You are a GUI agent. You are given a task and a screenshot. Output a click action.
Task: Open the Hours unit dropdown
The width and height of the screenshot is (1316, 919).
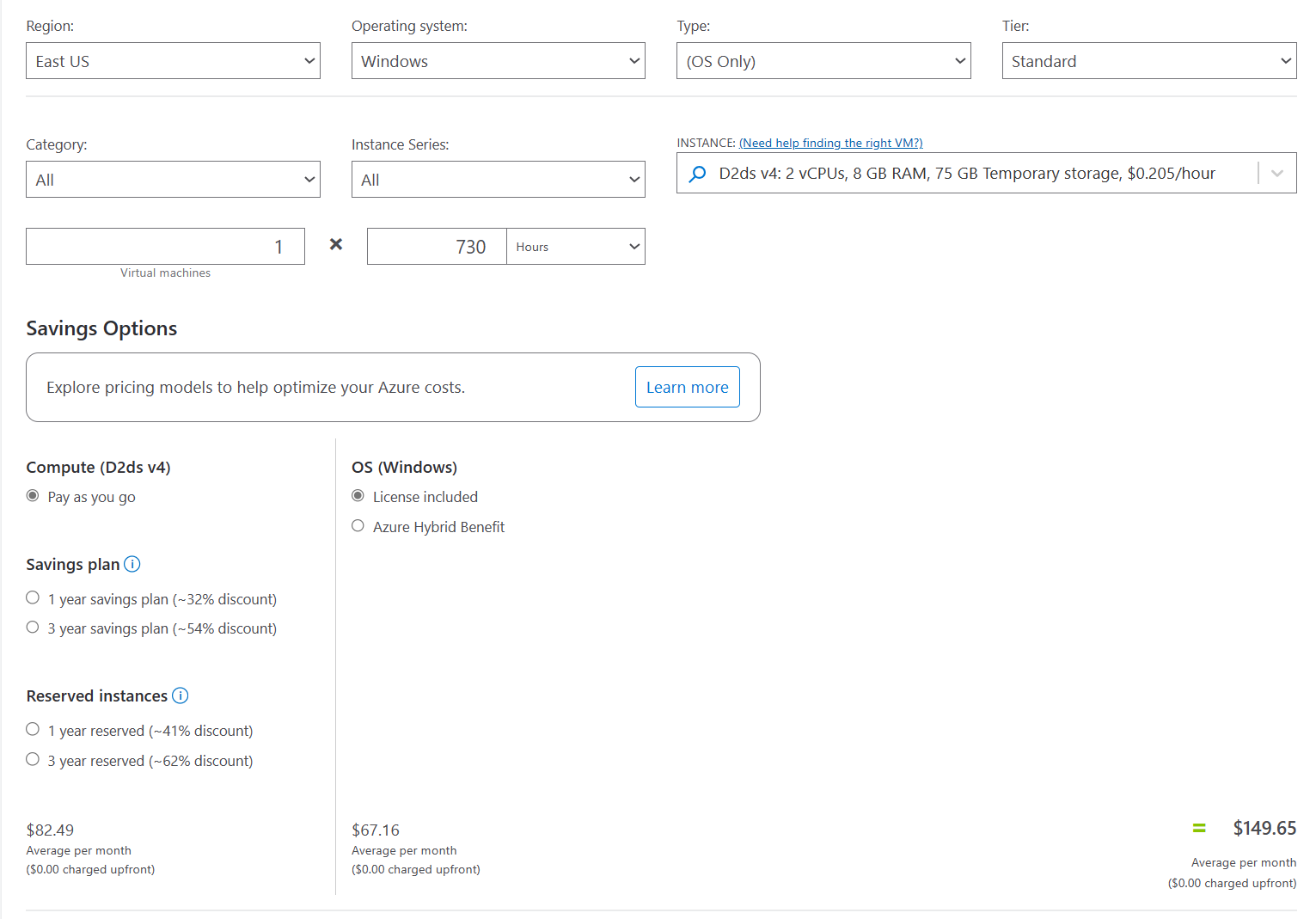[x=576, y=247]
